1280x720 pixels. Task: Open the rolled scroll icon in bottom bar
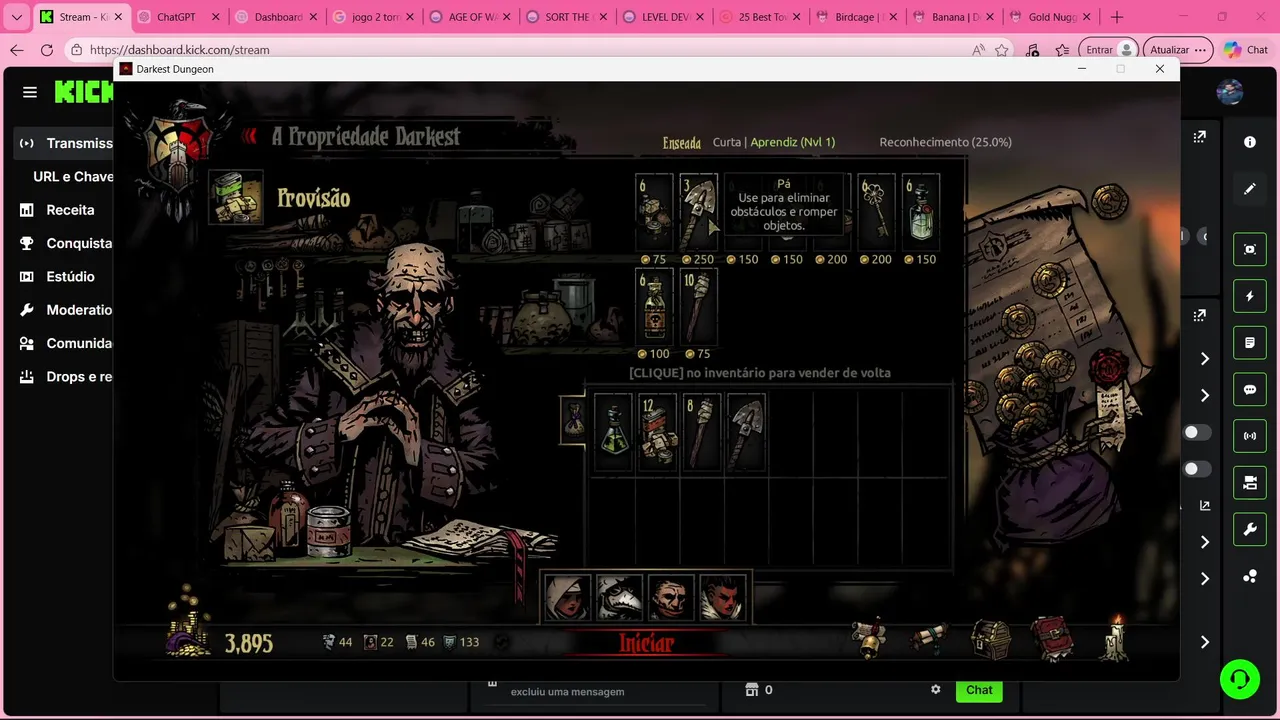pyautogui.click(x=929, y=639)
